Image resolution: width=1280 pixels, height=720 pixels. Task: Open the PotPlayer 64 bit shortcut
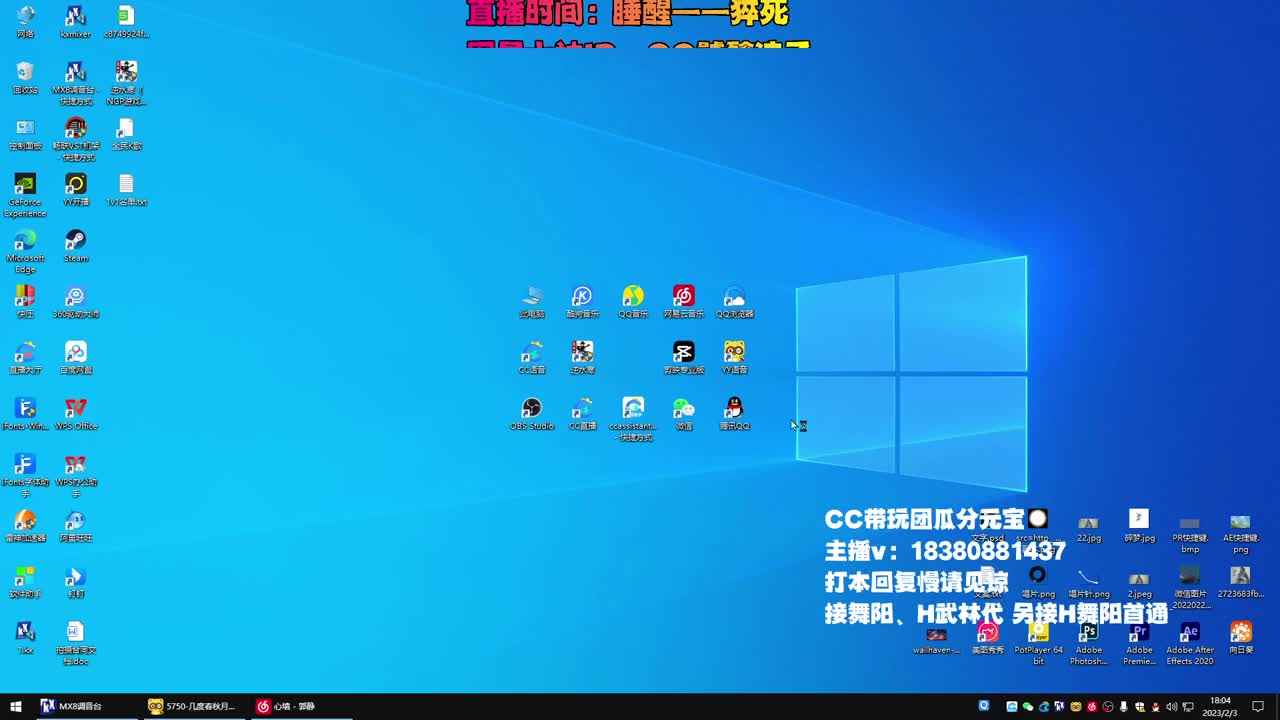point(1038,643)
